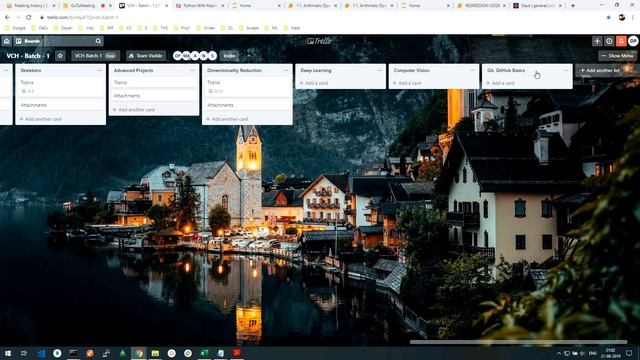Open a new browser tab
The height and width of the screenshot is (360, 640).
[x=573, y=6]
